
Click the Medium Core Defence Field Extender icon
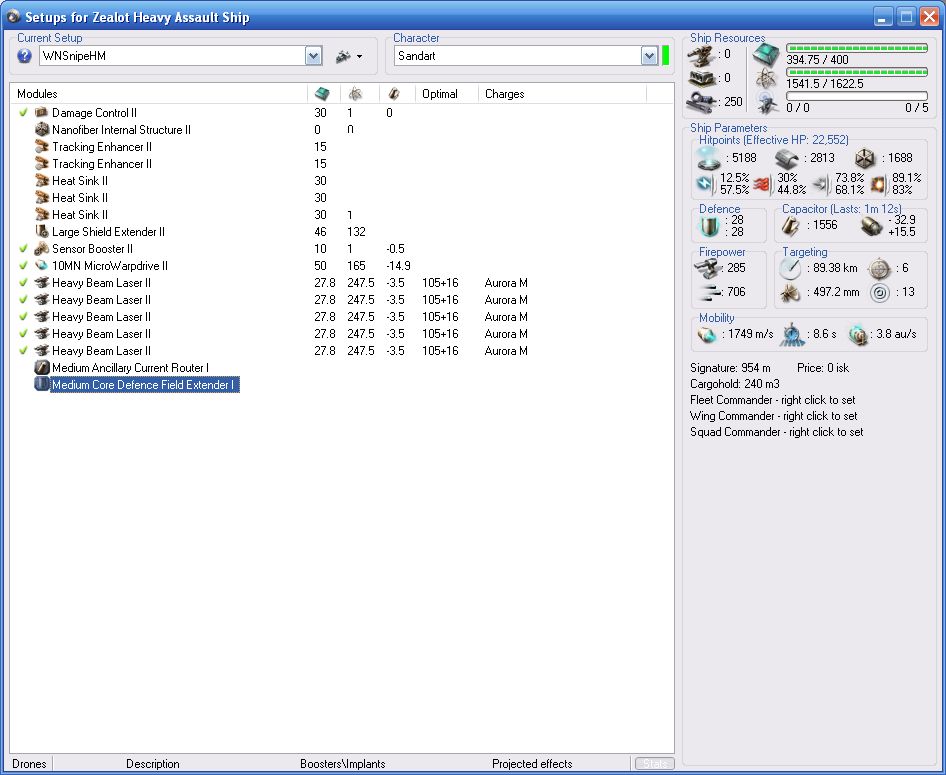pyautogui.click(x=42, y=384)
